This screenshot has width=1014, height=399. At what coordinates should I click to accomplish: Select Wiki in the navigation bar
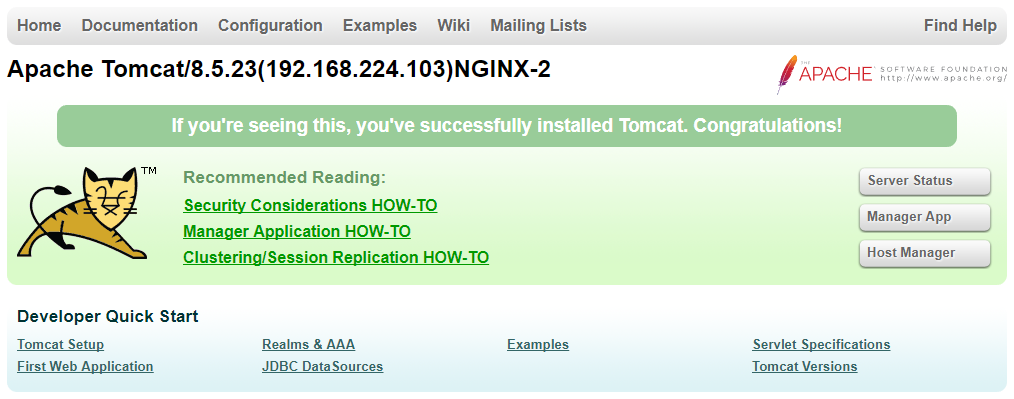tap(453, 25)
